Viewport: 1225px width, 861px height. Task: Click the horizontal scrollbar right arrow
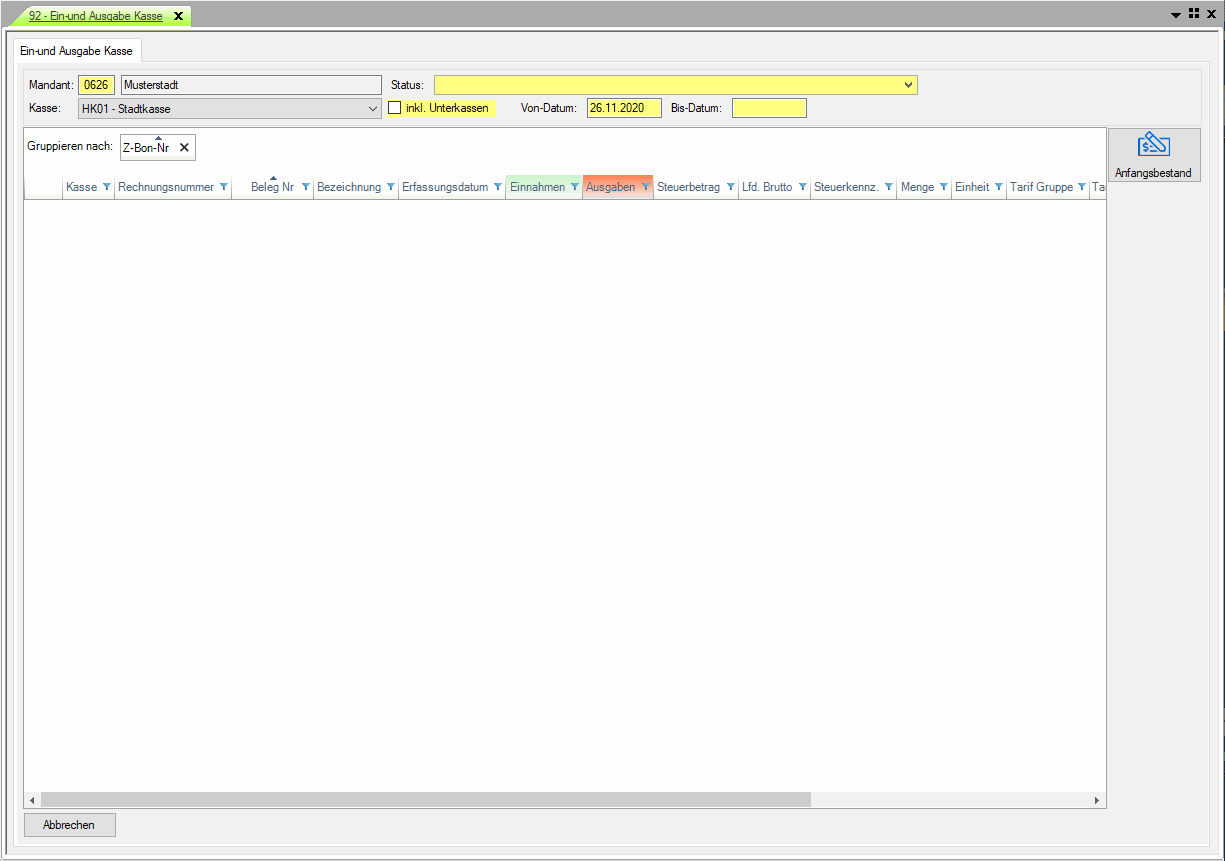[x=1097, y=800]
